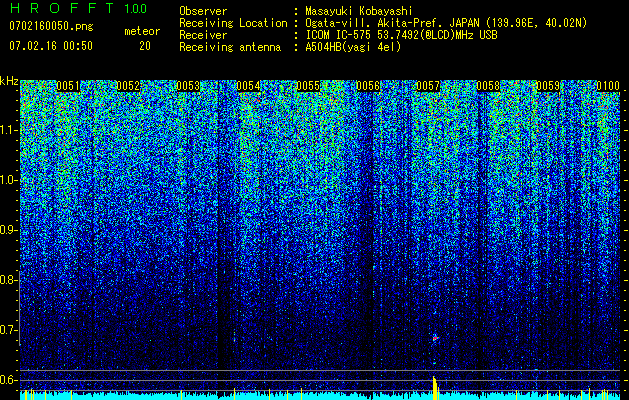Select the filename 0702160050.png
The width and height of the screenshot is (629, 400).
pyautogui.click(x=51, y=27)
